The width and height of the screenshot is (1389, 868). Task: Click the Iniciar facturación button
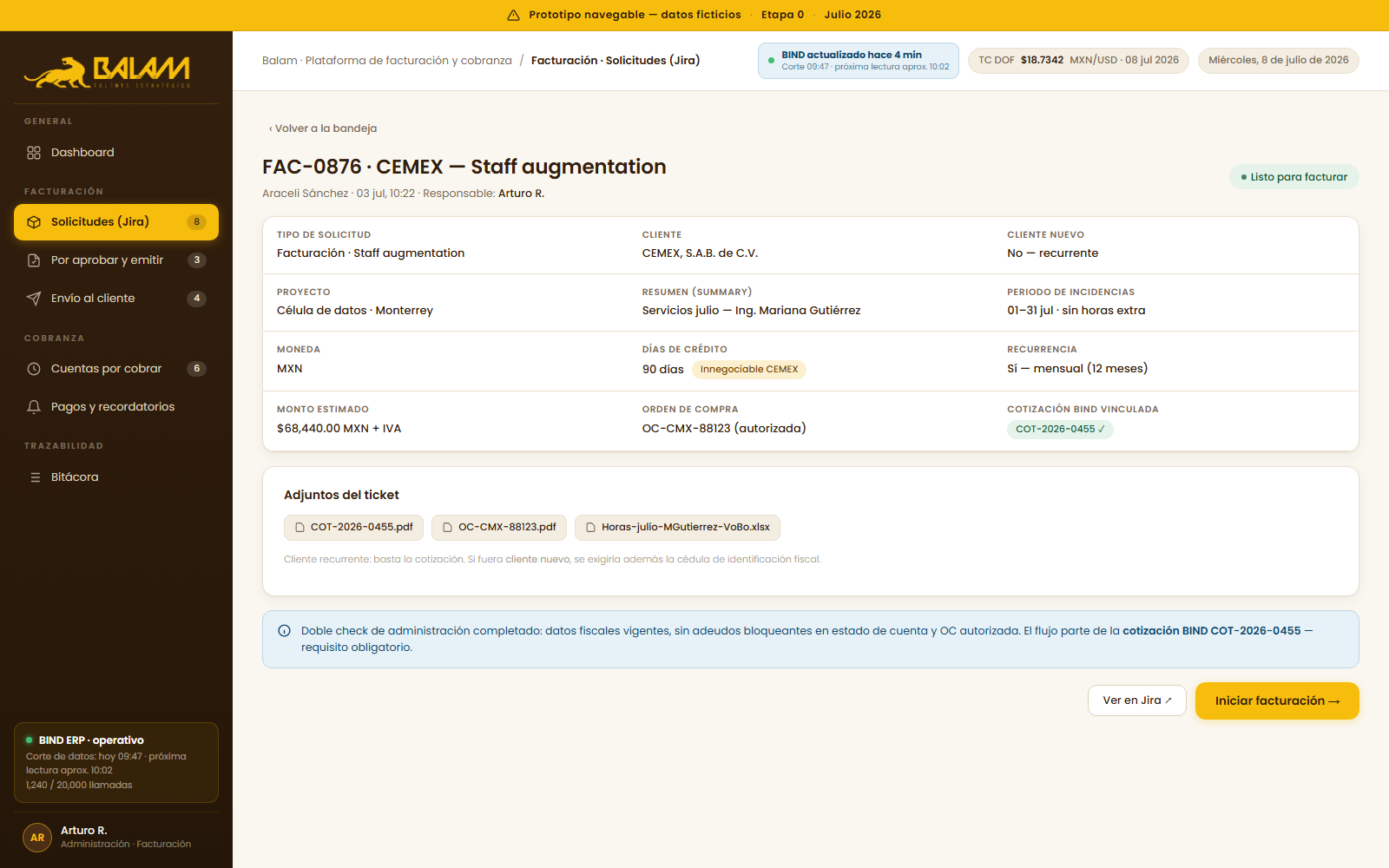click(x=1277, y=701)
